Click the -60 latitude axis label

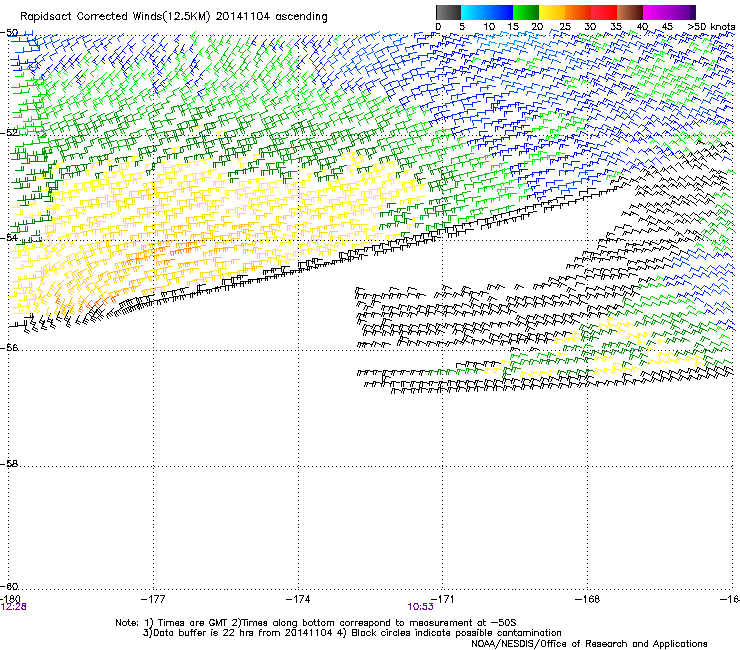tap(9, 586)
